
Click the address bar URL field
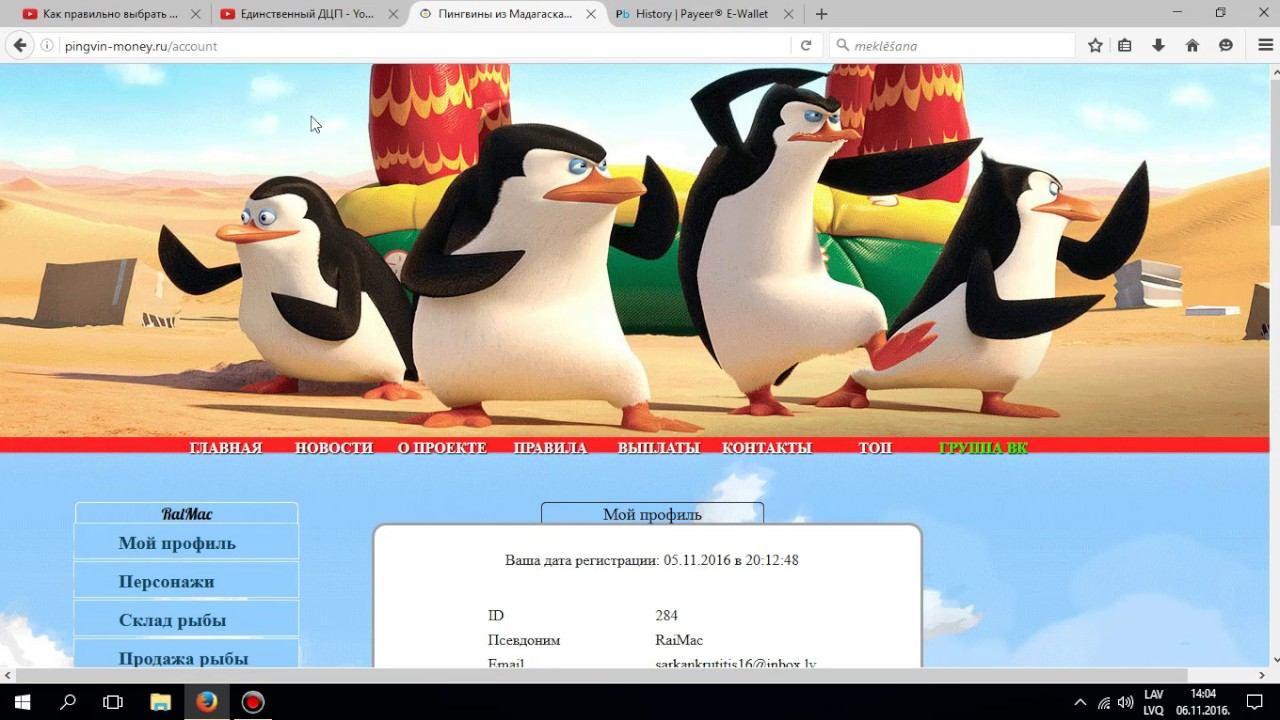click(425, 46)
